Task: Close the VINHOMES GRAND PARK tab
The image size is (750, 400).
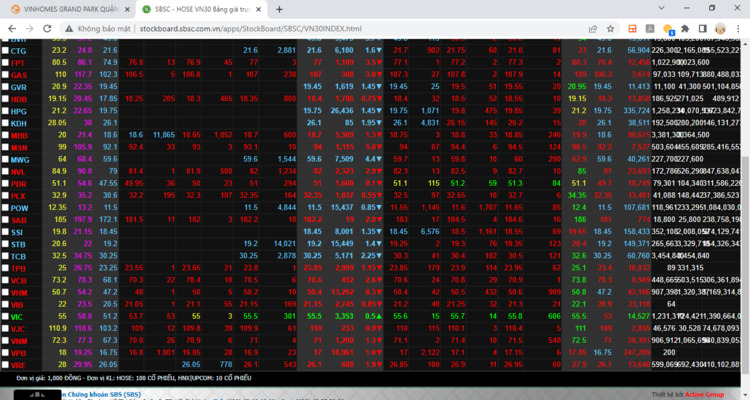Action: pyautogui.click(x=127, y=9)
